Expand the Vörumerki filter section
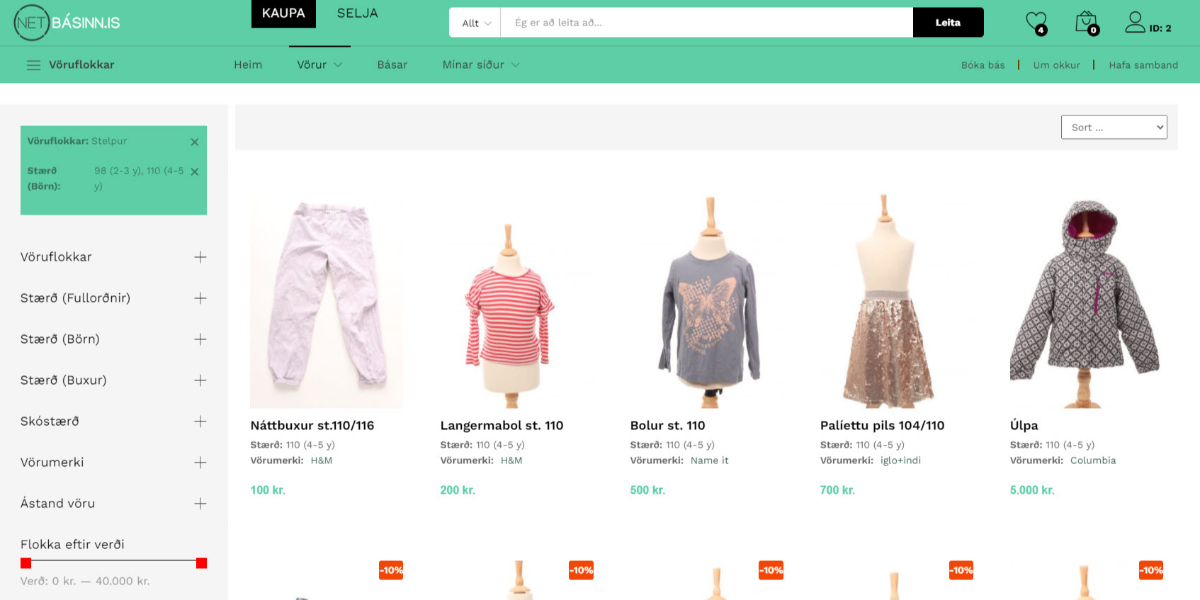The image size is (1200, 600). (x=200, y=462)
